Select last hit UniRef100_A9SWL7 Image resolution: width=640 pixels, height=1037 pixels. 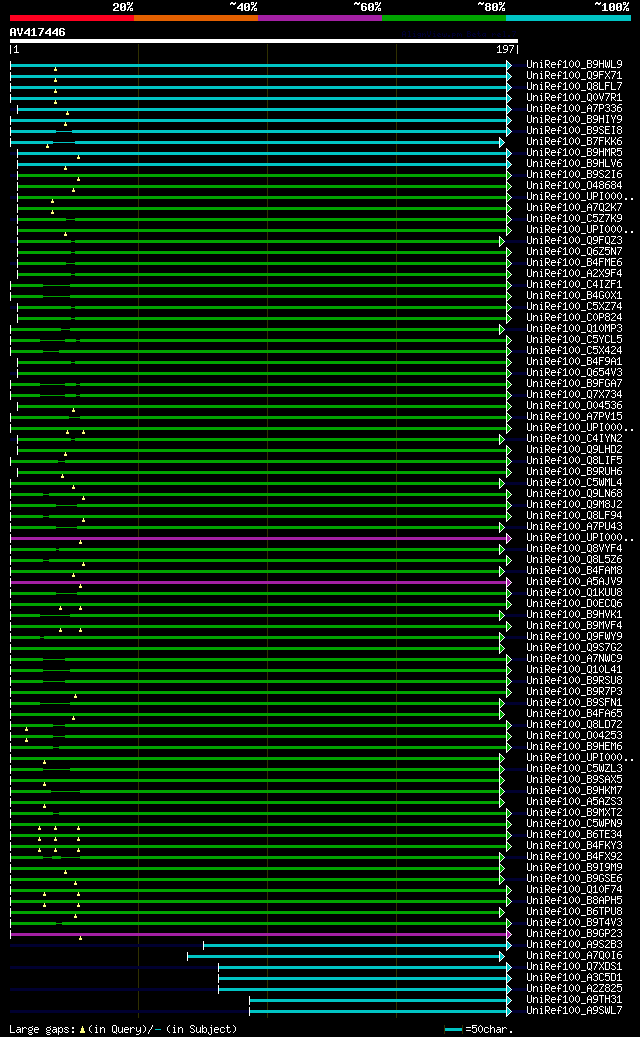(x=574, y=1010)
